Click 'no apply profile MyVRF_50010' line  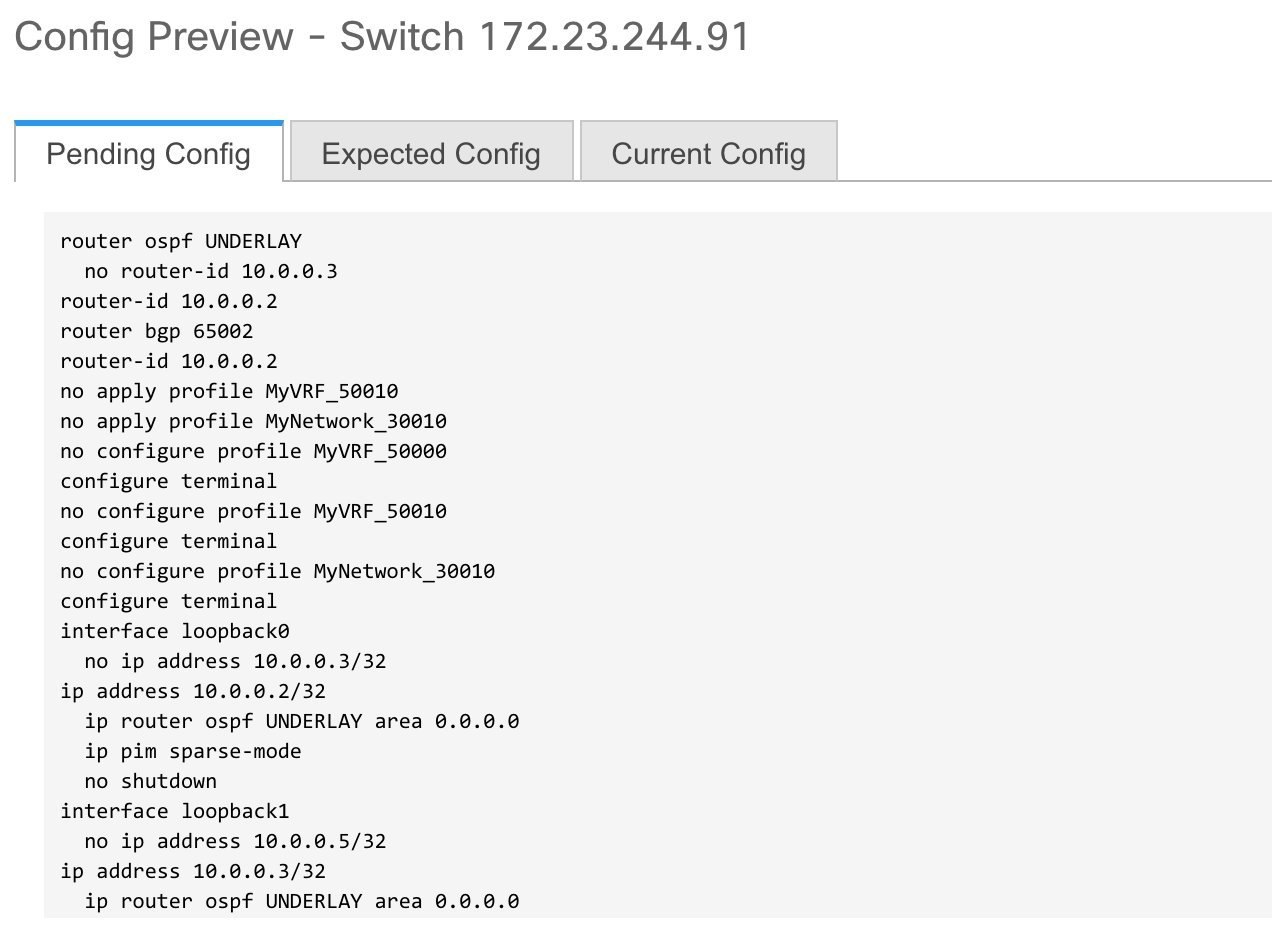pyautogui.click(x=229, y=391)
